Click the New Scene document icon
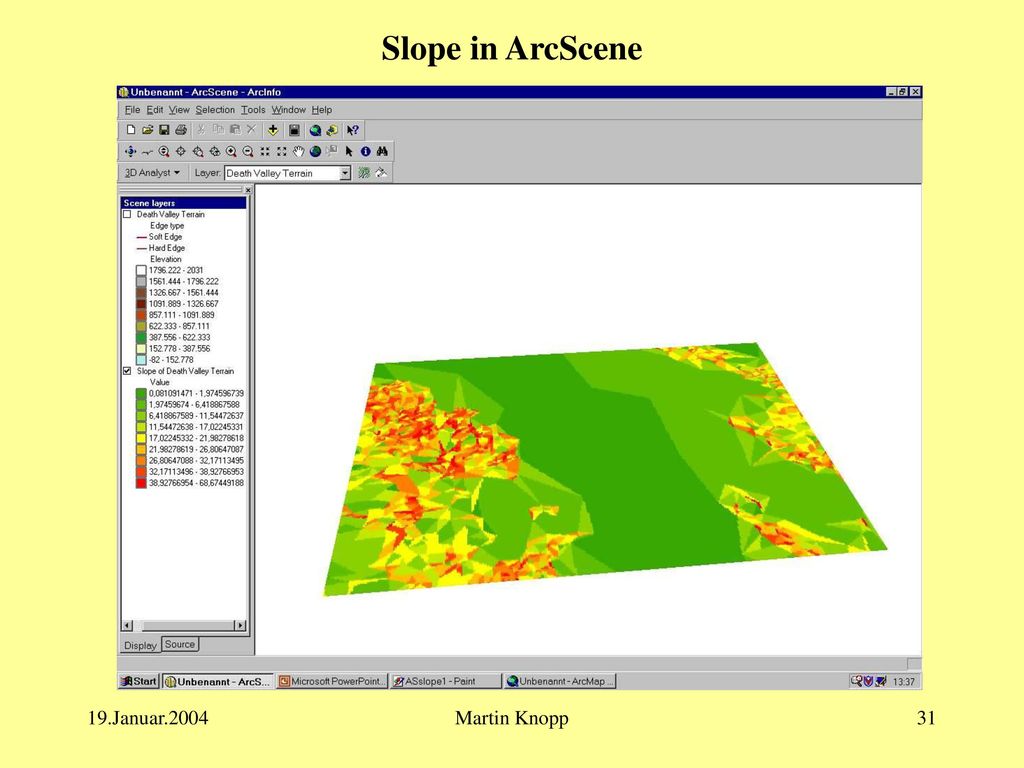This screenshot has height=768, width=1024. [131, 130]
